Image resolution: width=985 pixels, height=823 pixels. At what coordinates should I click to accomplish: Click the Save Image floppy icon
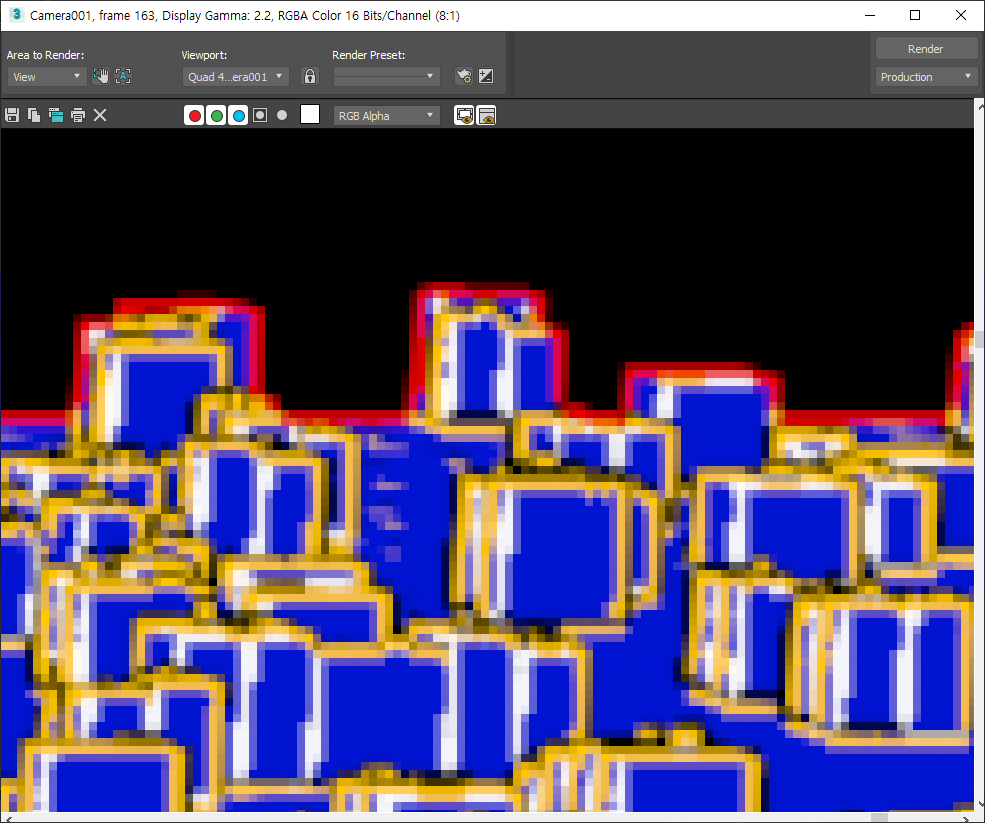click(12, 115)
